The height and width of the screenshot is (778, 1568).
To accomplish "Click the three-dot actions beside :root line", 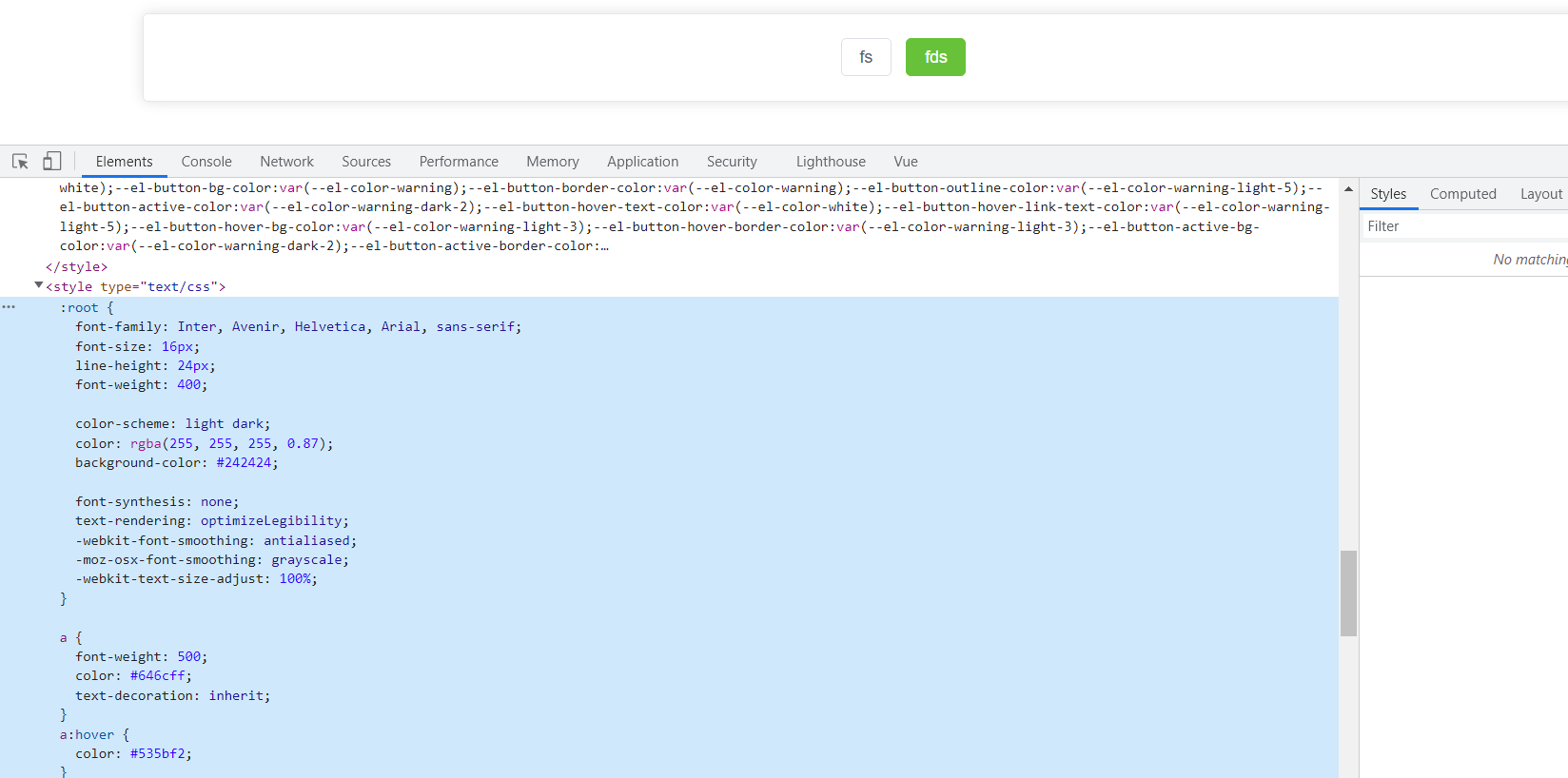I will [x=9, y=307].
